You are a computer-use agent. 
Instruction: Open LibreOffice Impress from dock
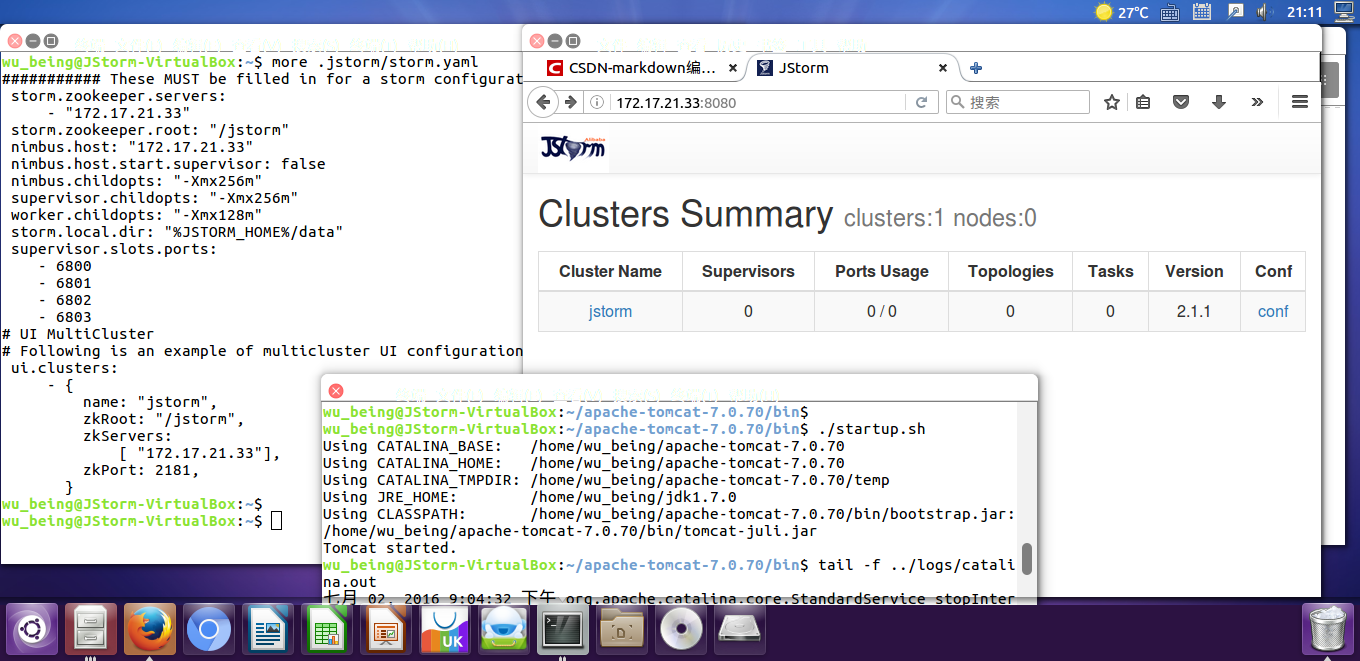pos(386,629)
